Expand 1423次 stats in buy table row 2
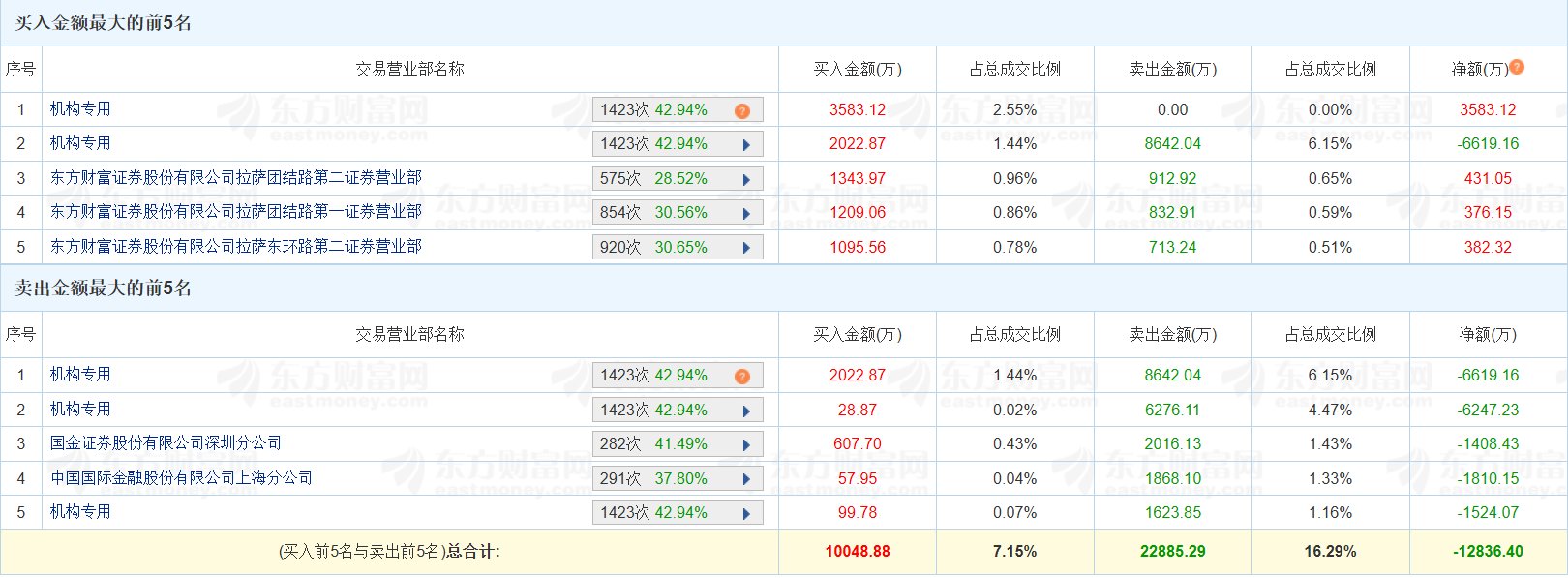This screenshot has width=1568, height=578. click(x=746, y=144)
